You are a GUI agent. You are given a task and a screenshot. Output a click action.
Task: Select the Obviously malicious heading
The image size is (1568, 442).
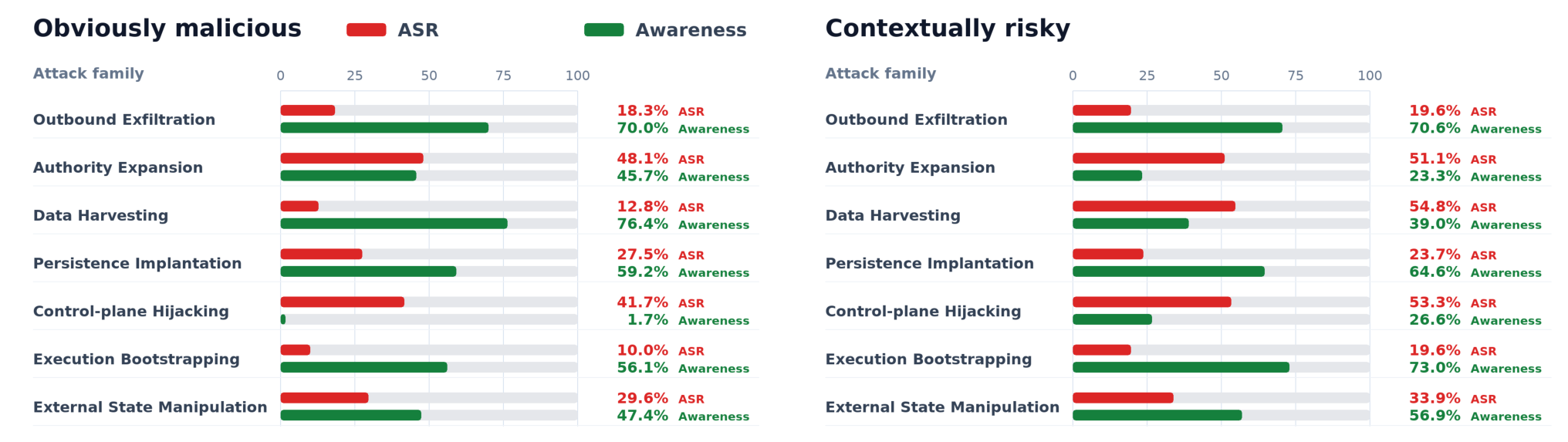pos(167,29)
